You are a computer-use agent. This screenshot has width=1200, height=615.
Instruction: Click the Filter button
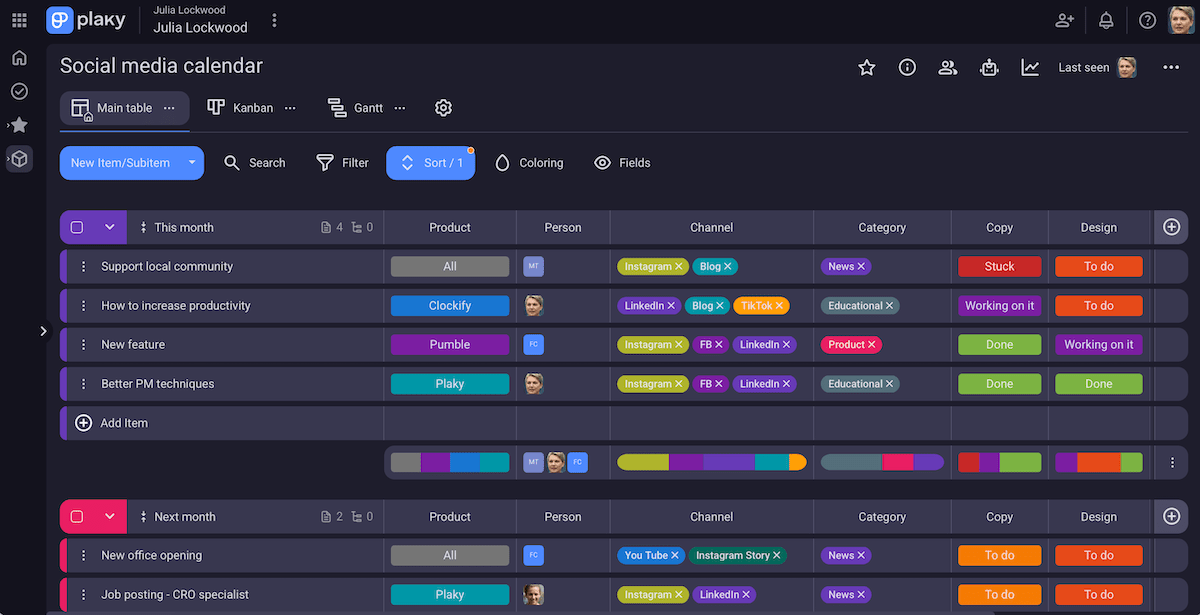pyautogui.click(x=343, y=163)
